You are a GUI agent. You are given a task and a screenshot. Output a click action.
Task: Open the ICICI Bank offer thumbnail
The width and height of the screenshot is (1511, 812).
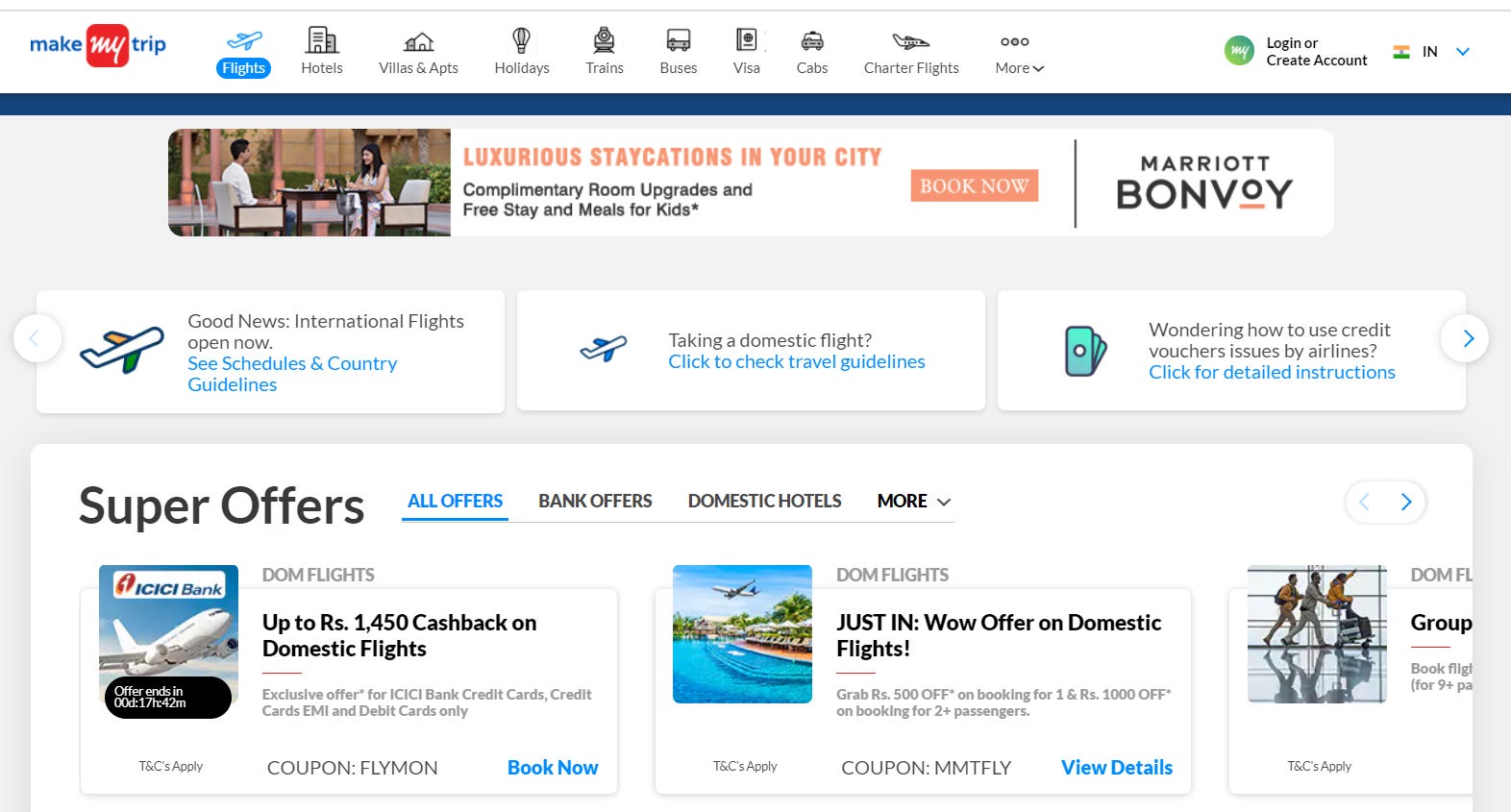(168, 634)
